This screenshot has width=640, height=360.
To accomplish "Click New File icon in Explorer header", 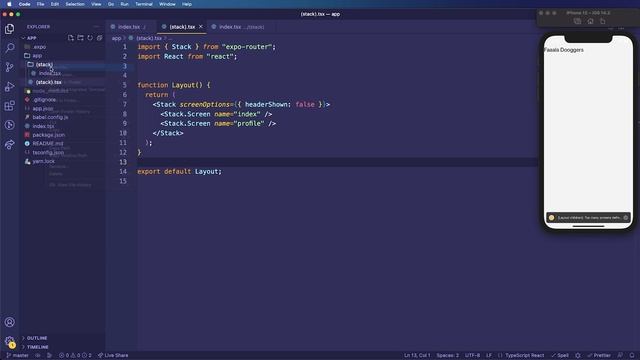I will (71, 38).
